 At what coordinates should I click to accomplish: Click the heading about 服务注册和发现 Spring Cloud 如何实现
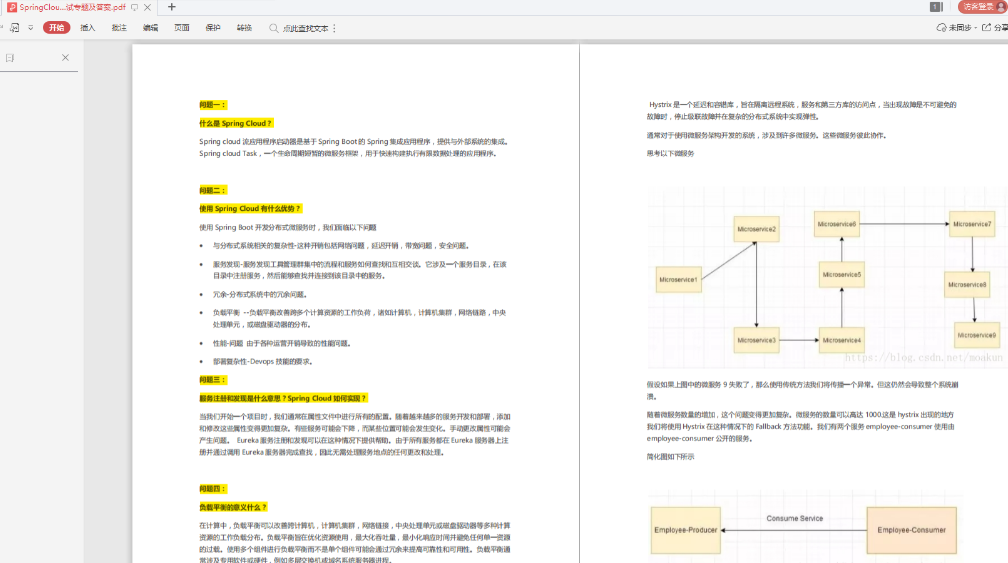tap(283, 398)
